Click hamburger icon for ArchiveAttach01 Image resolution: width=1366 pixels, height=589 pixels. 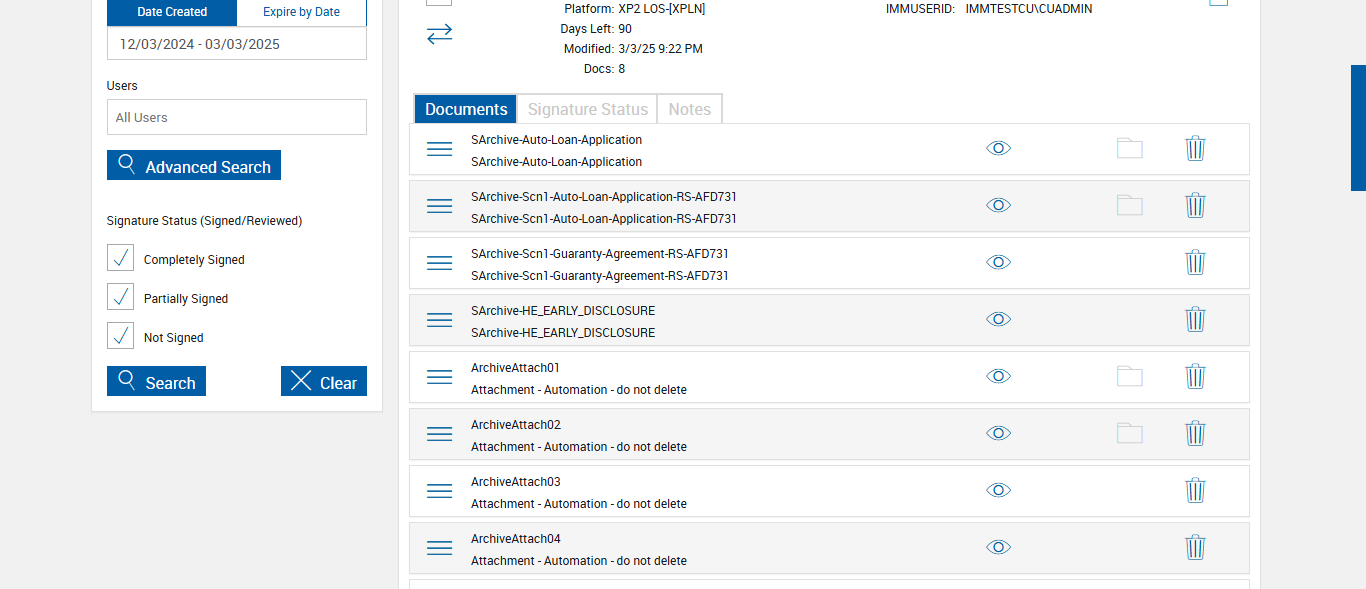pyautogui.click(x=440, y=377)
